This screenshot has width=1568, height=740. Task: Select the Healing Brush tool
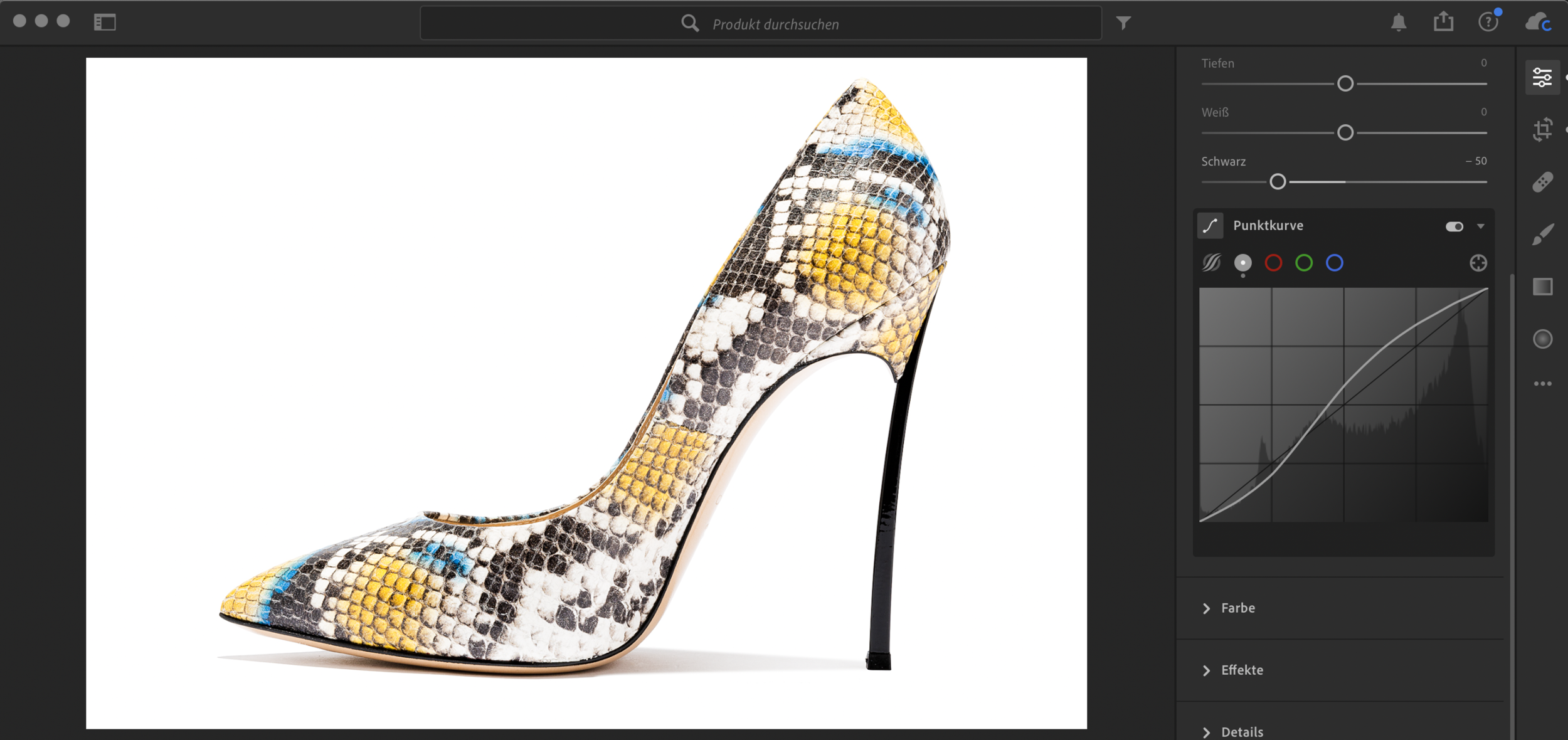(x=1542, y=182)
